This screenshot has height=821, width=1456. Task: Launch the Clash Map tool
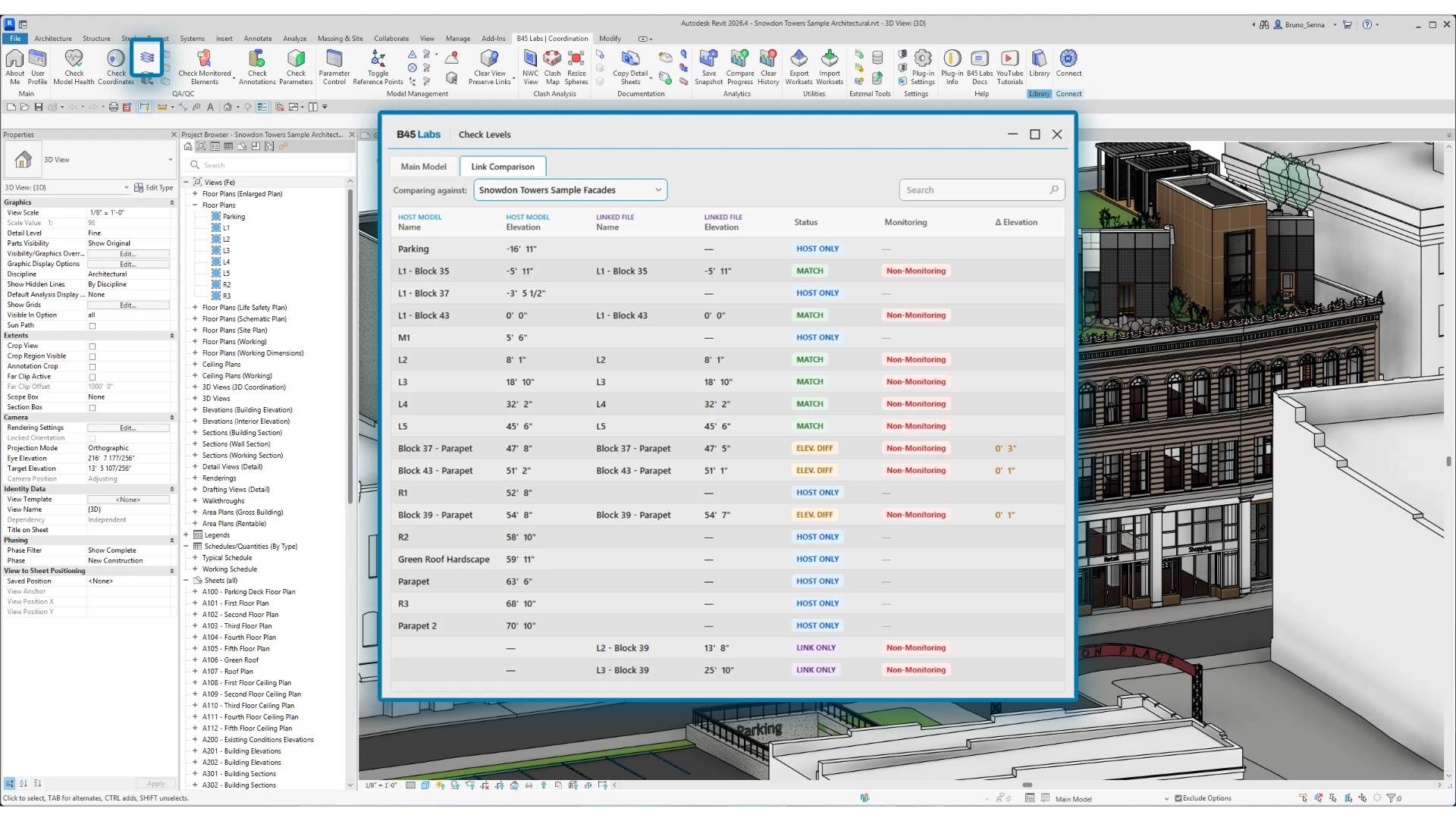click(552, 67)
